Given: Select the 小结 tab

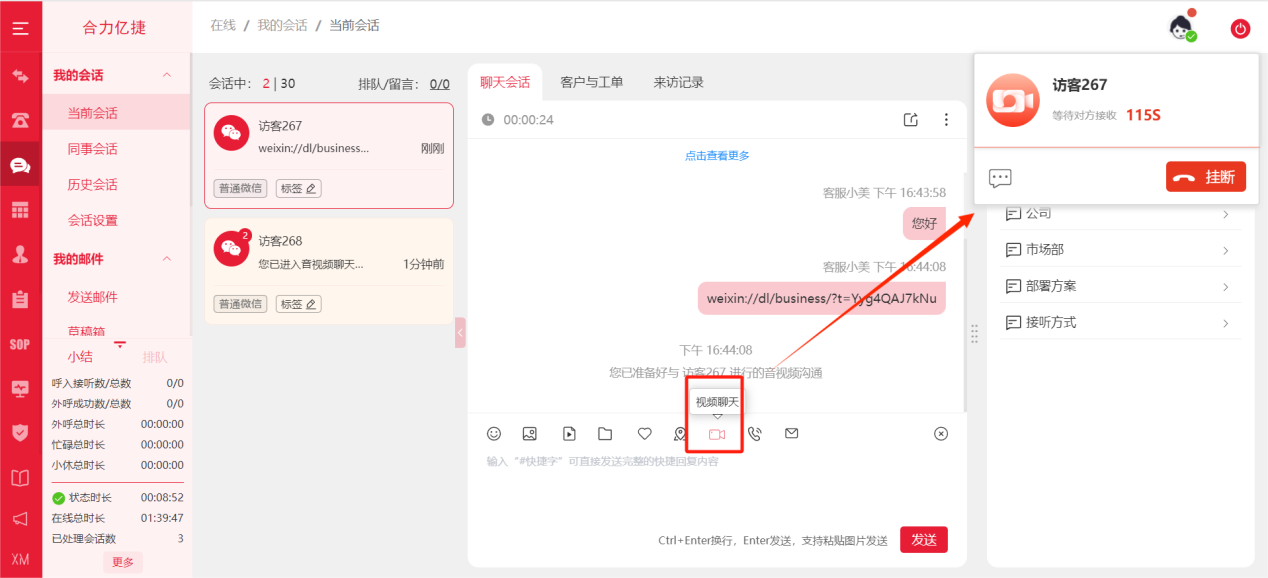Looking at the screenshot, I should [x=80, y=357].
